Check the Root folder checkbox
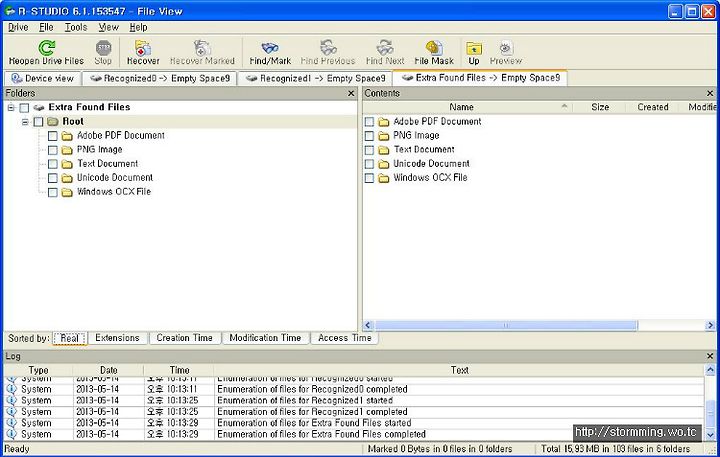Viewport: 720px width, 457px height. point(39,122)
